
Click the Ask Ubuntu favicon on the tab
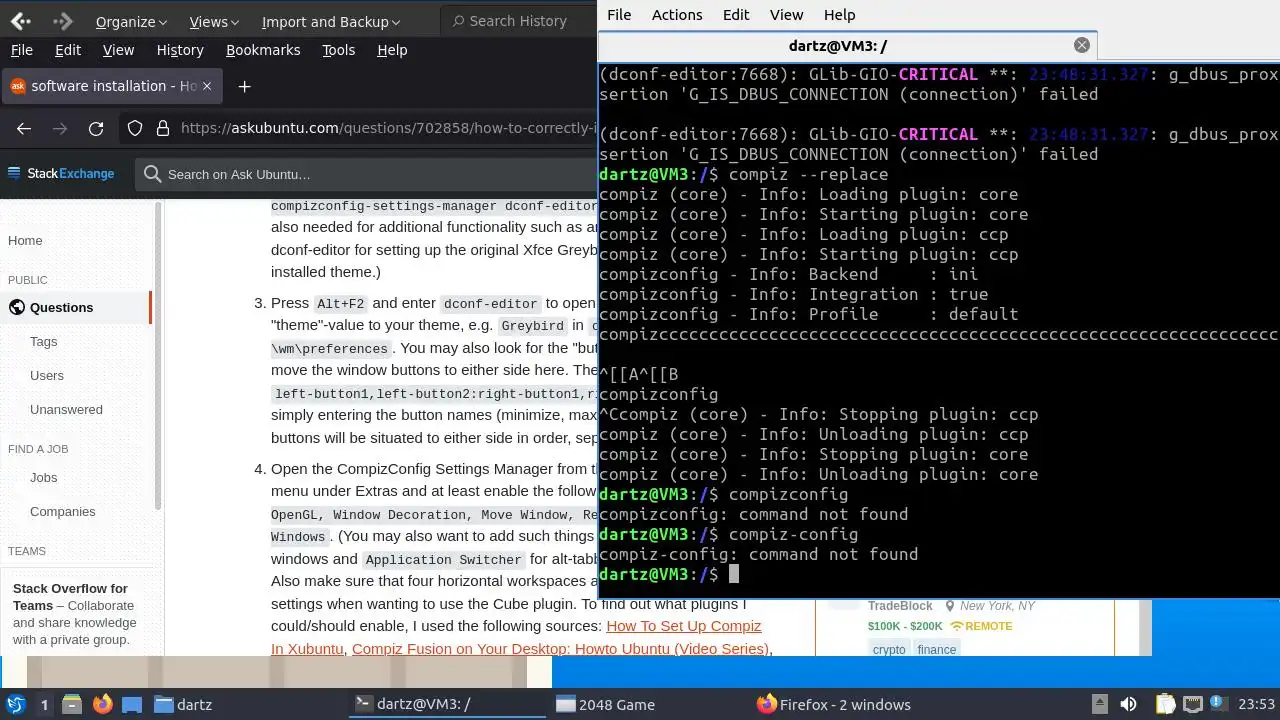click(17, 86)
